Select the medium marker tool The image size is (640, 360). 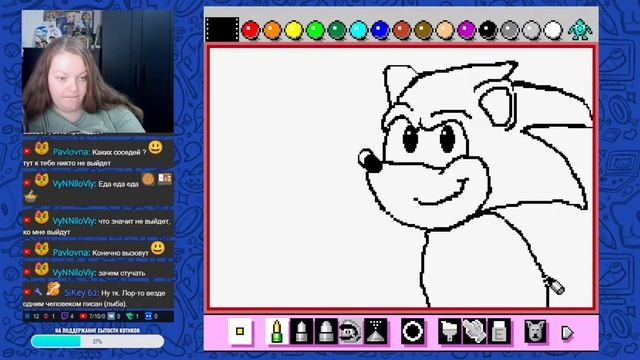pos(301,331)
